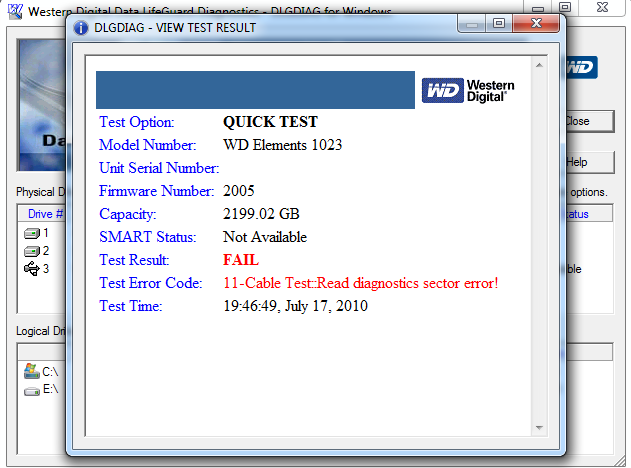Click the Drive # column header
Image resolution: width=631 pixels, height=468 pixels.
(42, 214)
